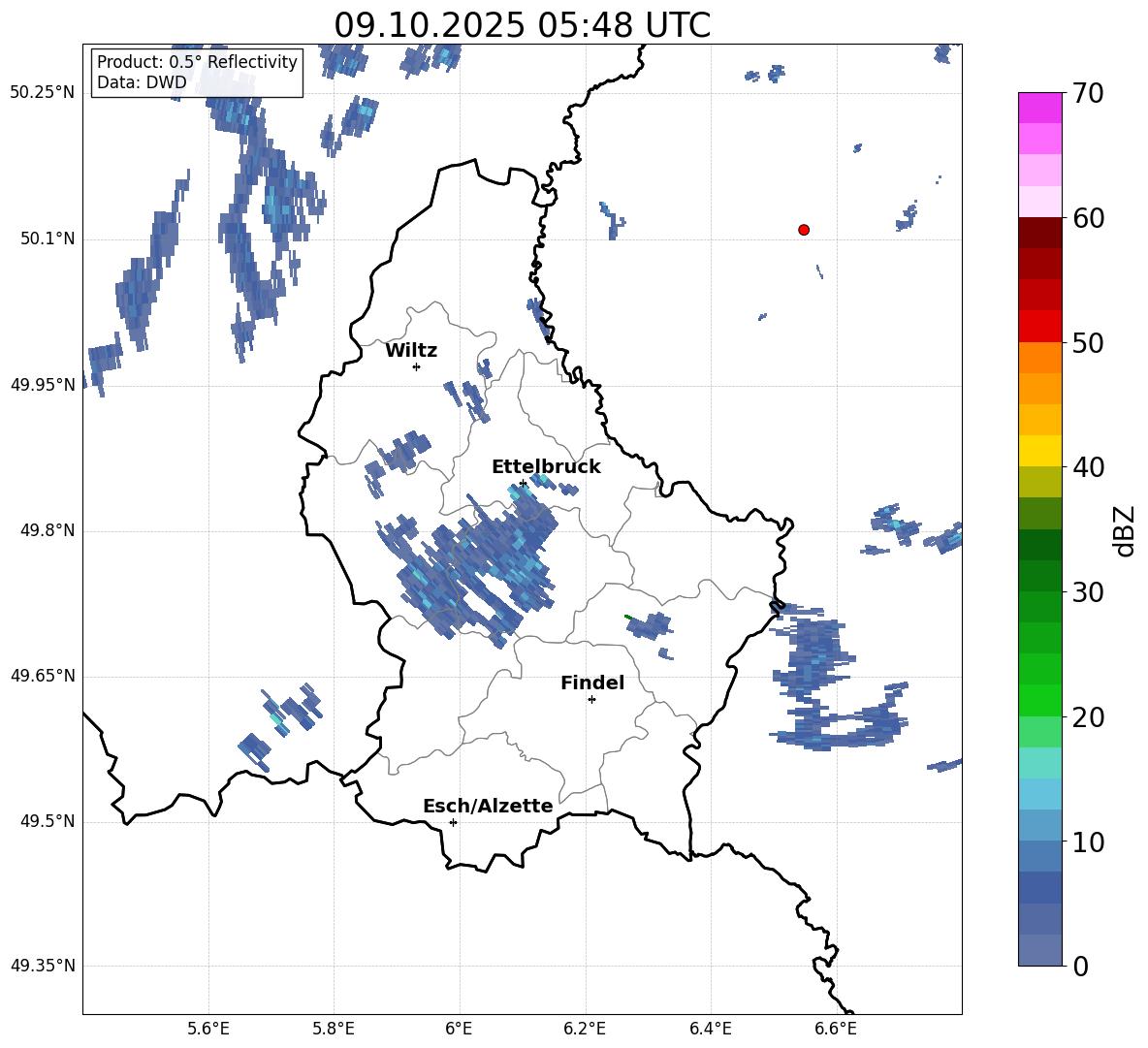This screenshot has width=1148, height=1048.
Task: Click the small green echo near Findel
Action: click(627, 617)
